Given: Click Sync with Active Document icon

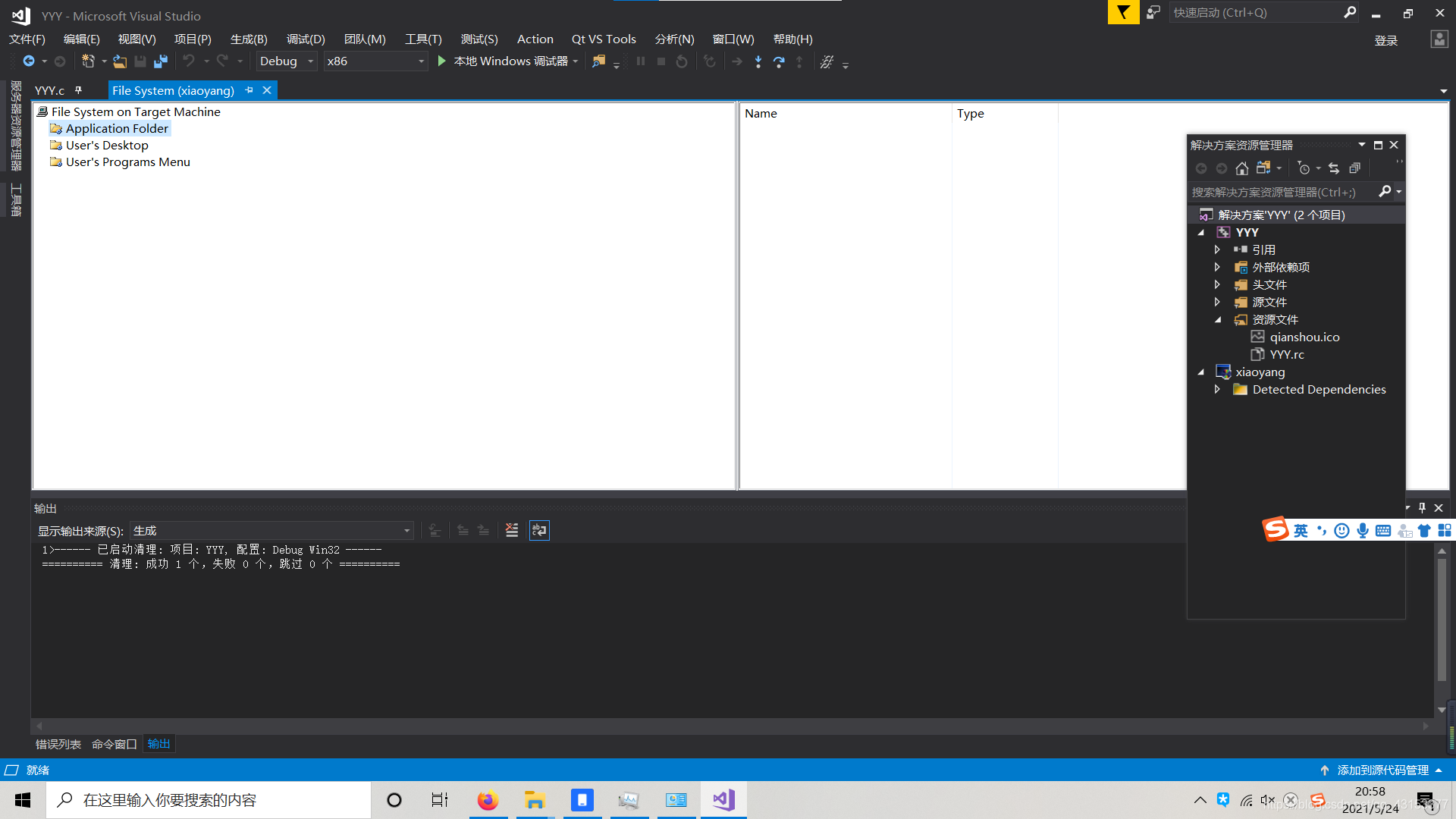Looking at the screenshot, I should tap(1334, 168).
